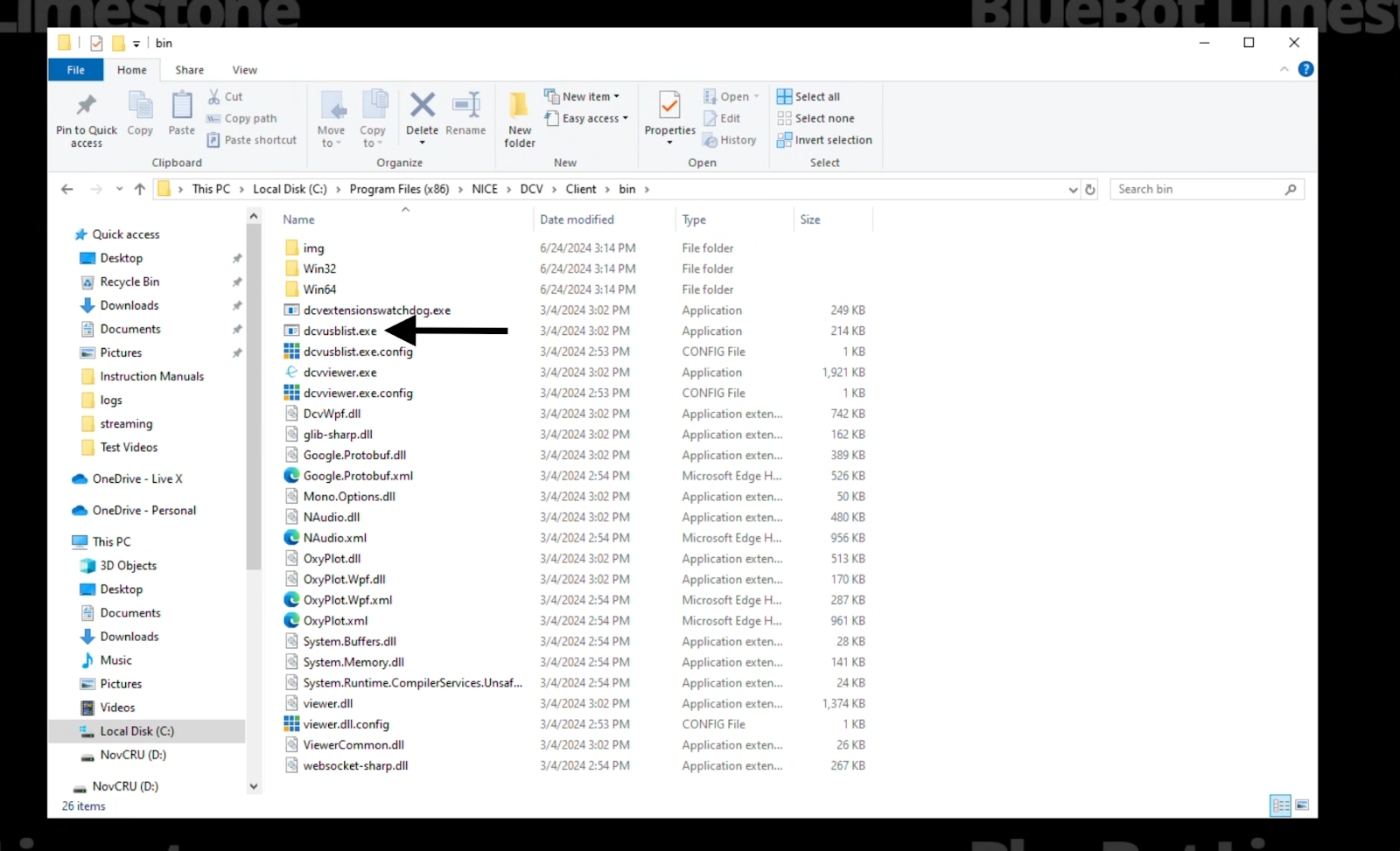Click the New folder icon

point(519,105)
